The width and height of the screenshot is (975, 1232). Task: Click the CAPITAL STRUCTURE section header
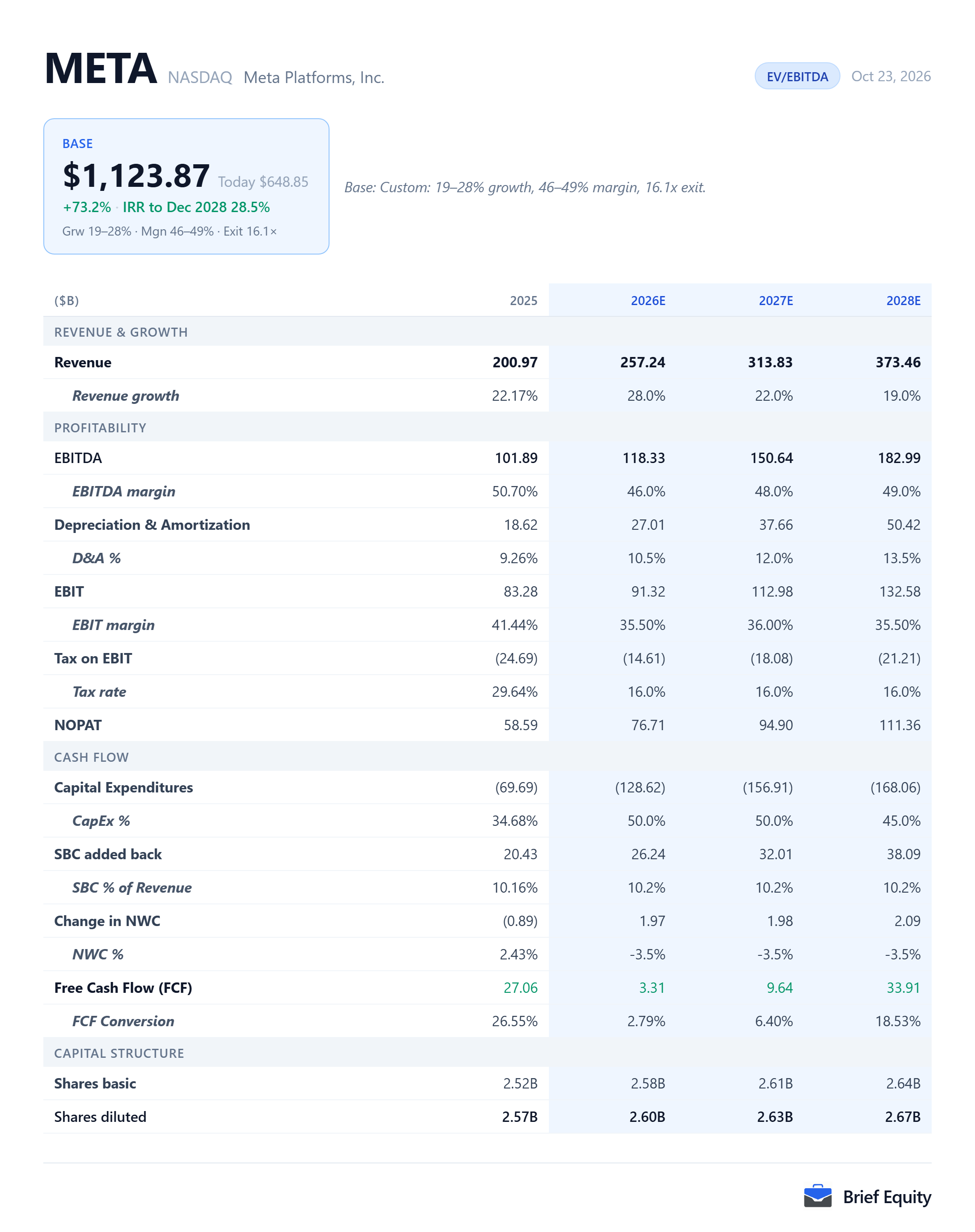(x=119, y=1053)
